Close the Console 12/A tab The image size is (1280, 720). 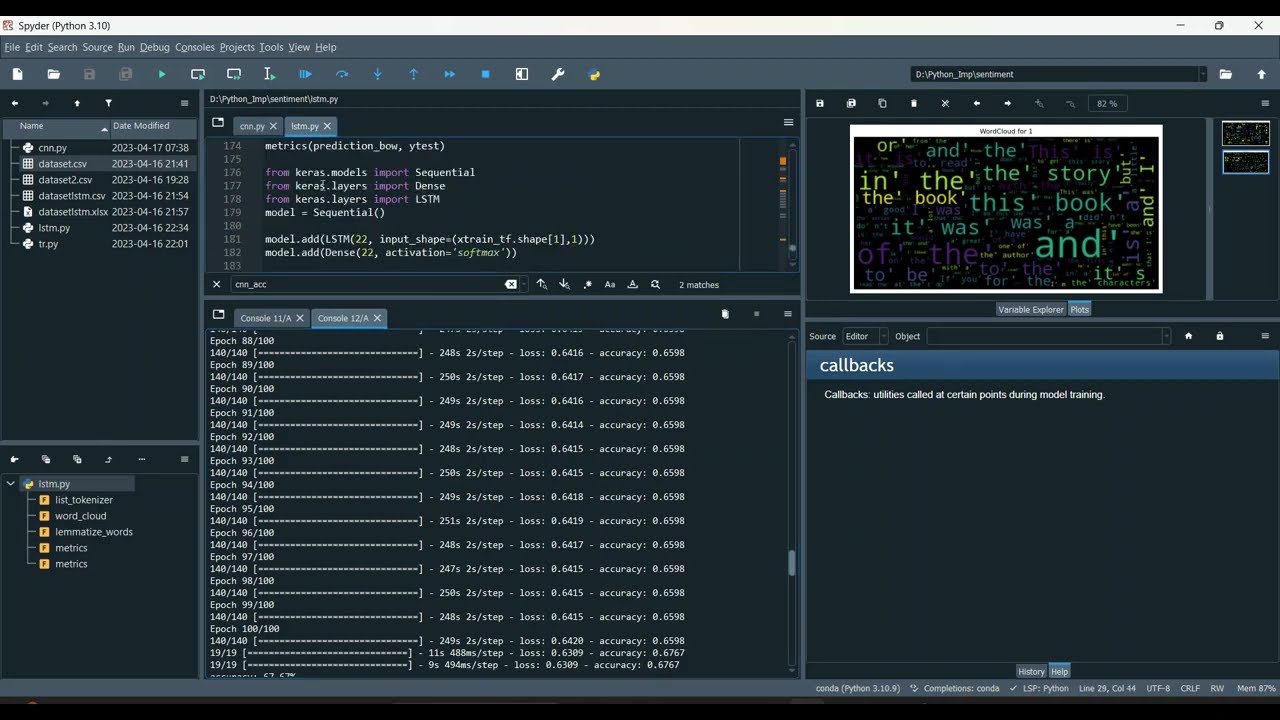click(x=377, y=318)
